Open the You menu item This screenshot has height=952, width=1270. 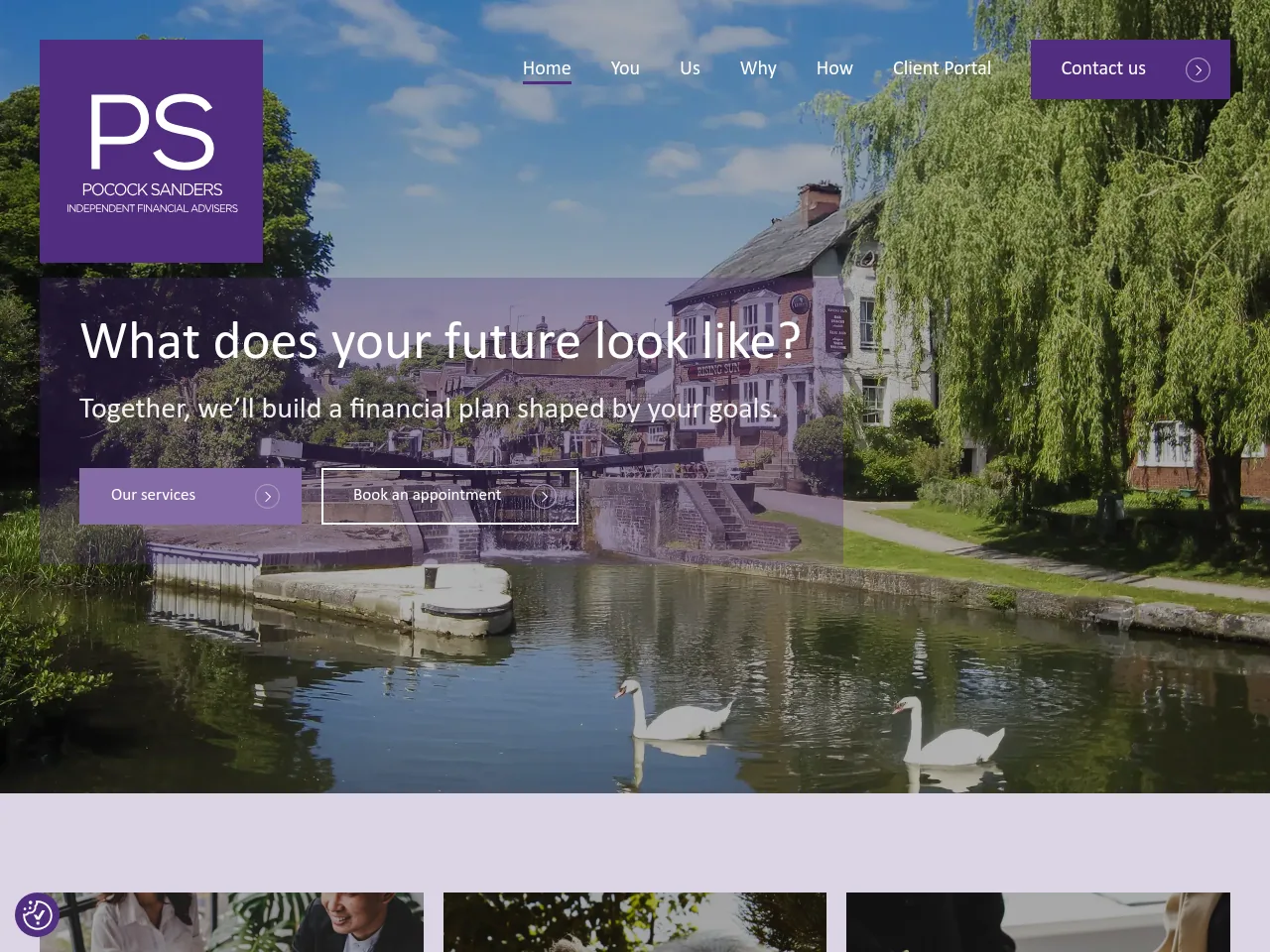(x=625, y=68)
